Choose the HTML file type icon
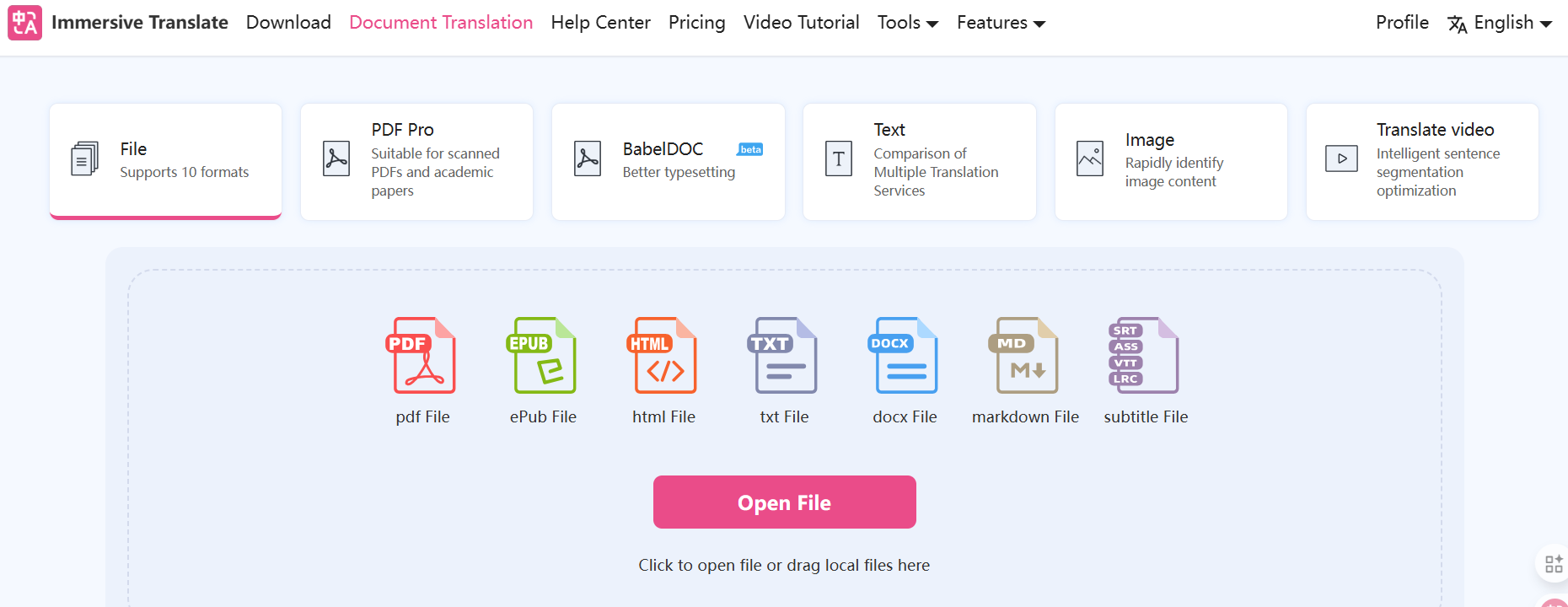Viewport: 1568px width, 607px height. tap(664, 356)
